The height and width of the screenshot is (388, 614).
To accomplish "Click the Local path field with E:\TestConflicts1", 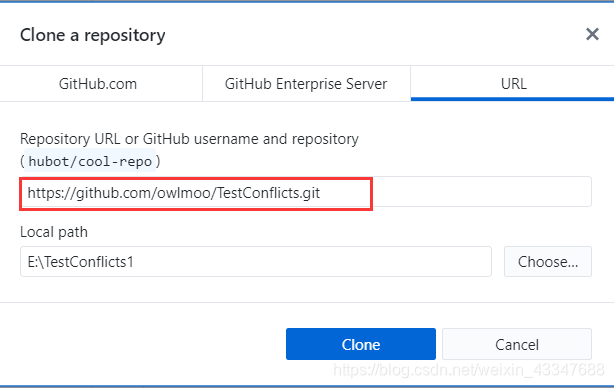I will (x=256, y=262).
